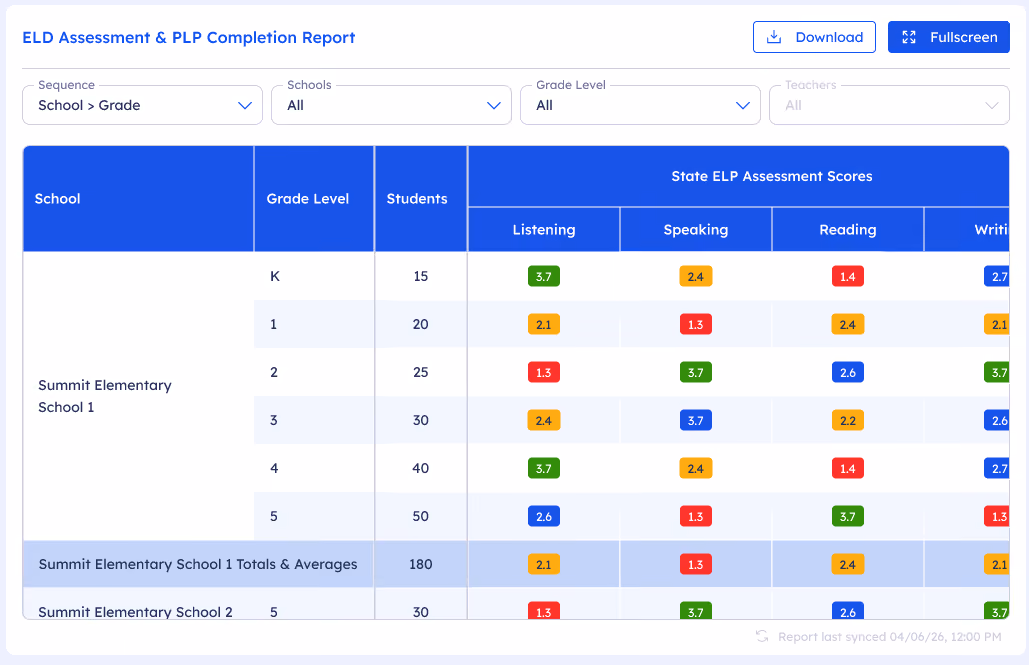The height and width of the screenshot is (665, 1029).
Task: Open the disabled Teachers dropdown
Action: tap(889, 105)
